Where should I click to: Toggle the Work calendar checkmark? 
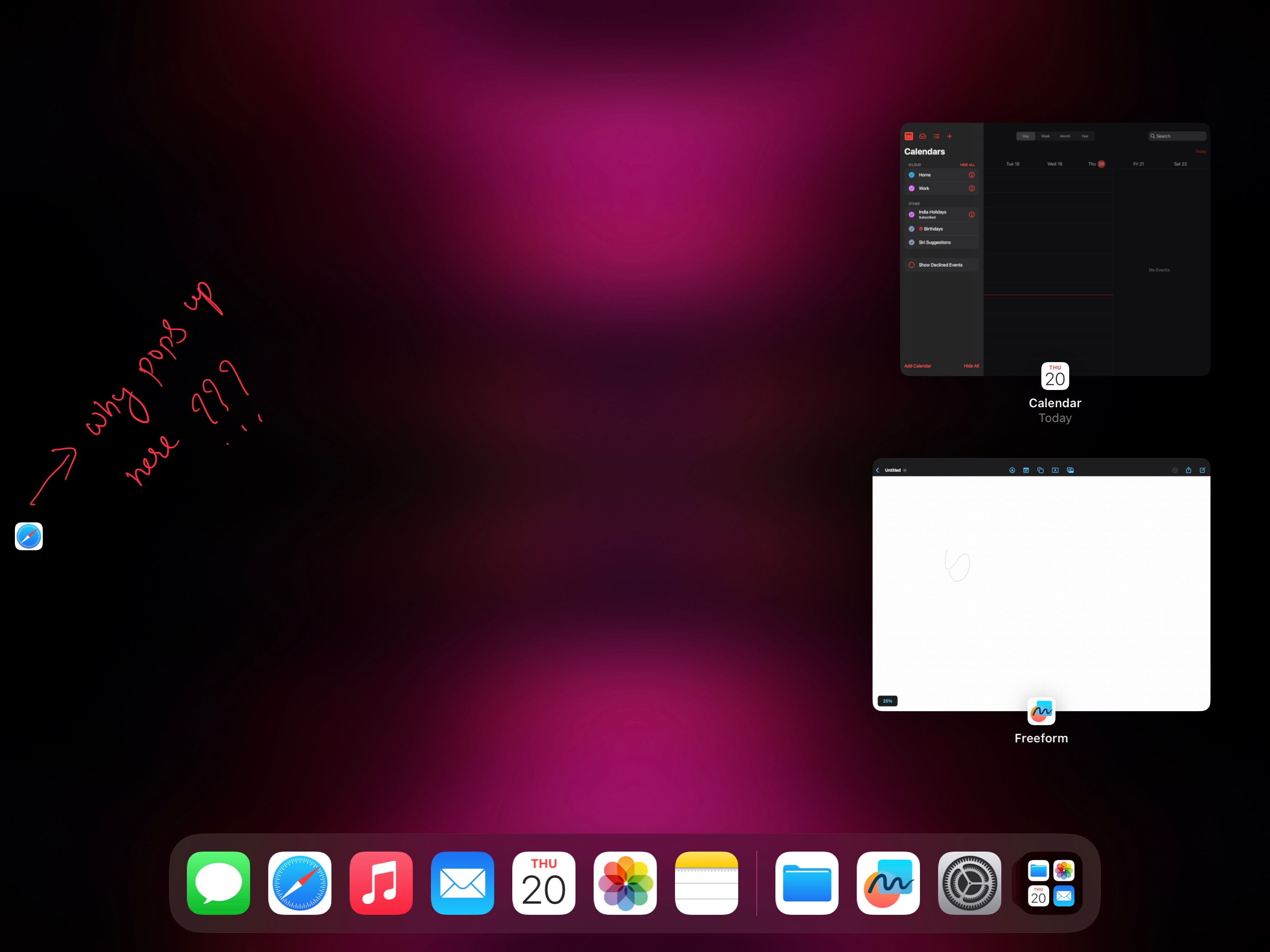[x=912, y=188]
